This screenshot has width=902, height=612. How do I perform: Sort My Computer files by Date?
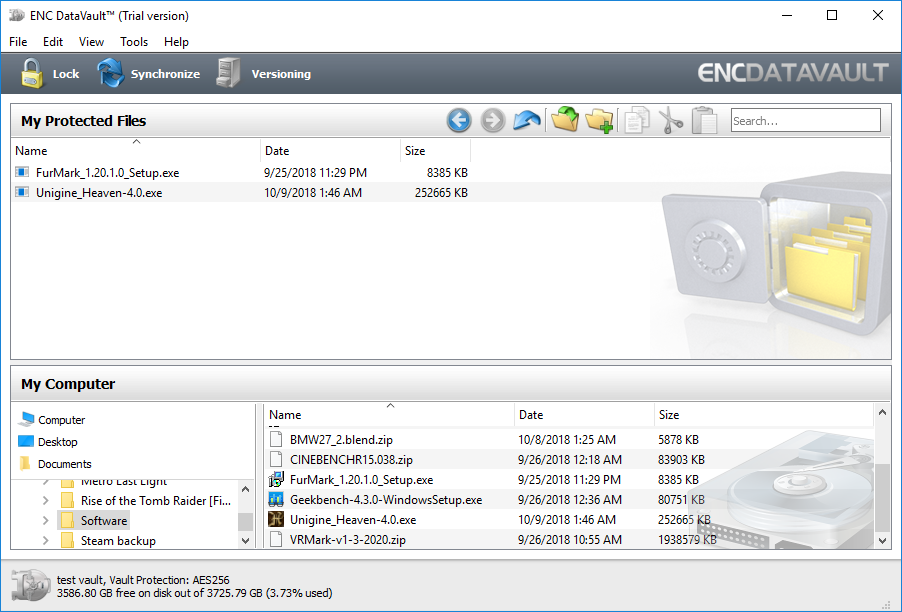[584, 415]
